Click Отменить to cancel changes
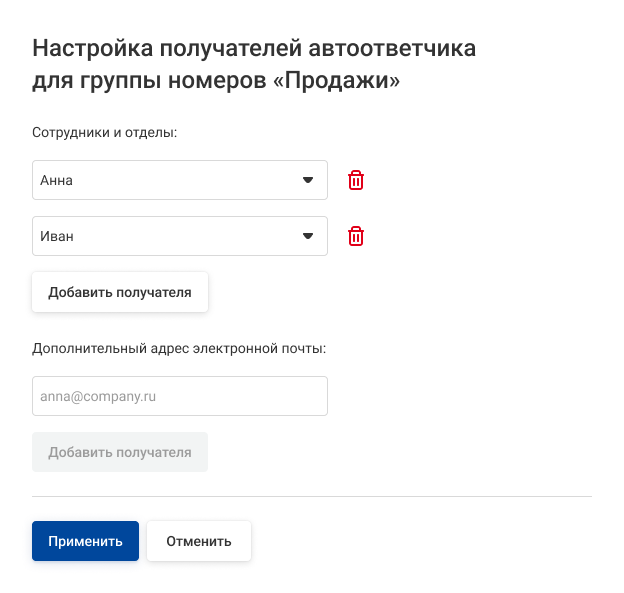The image size is (624, 593). tap(199, 541)
